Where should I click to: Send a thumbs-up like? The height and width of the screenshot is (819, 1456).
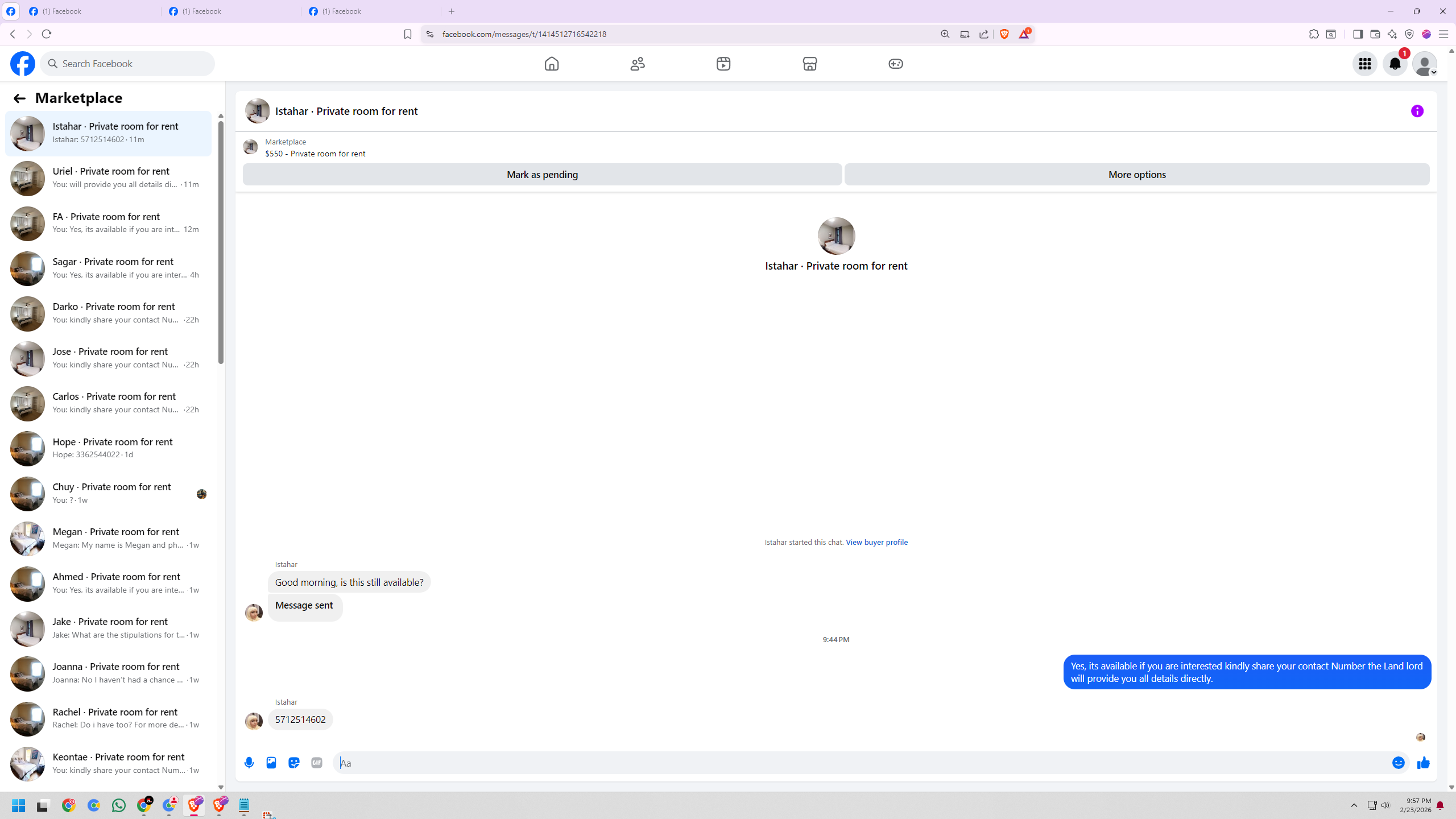(1423, 763)
